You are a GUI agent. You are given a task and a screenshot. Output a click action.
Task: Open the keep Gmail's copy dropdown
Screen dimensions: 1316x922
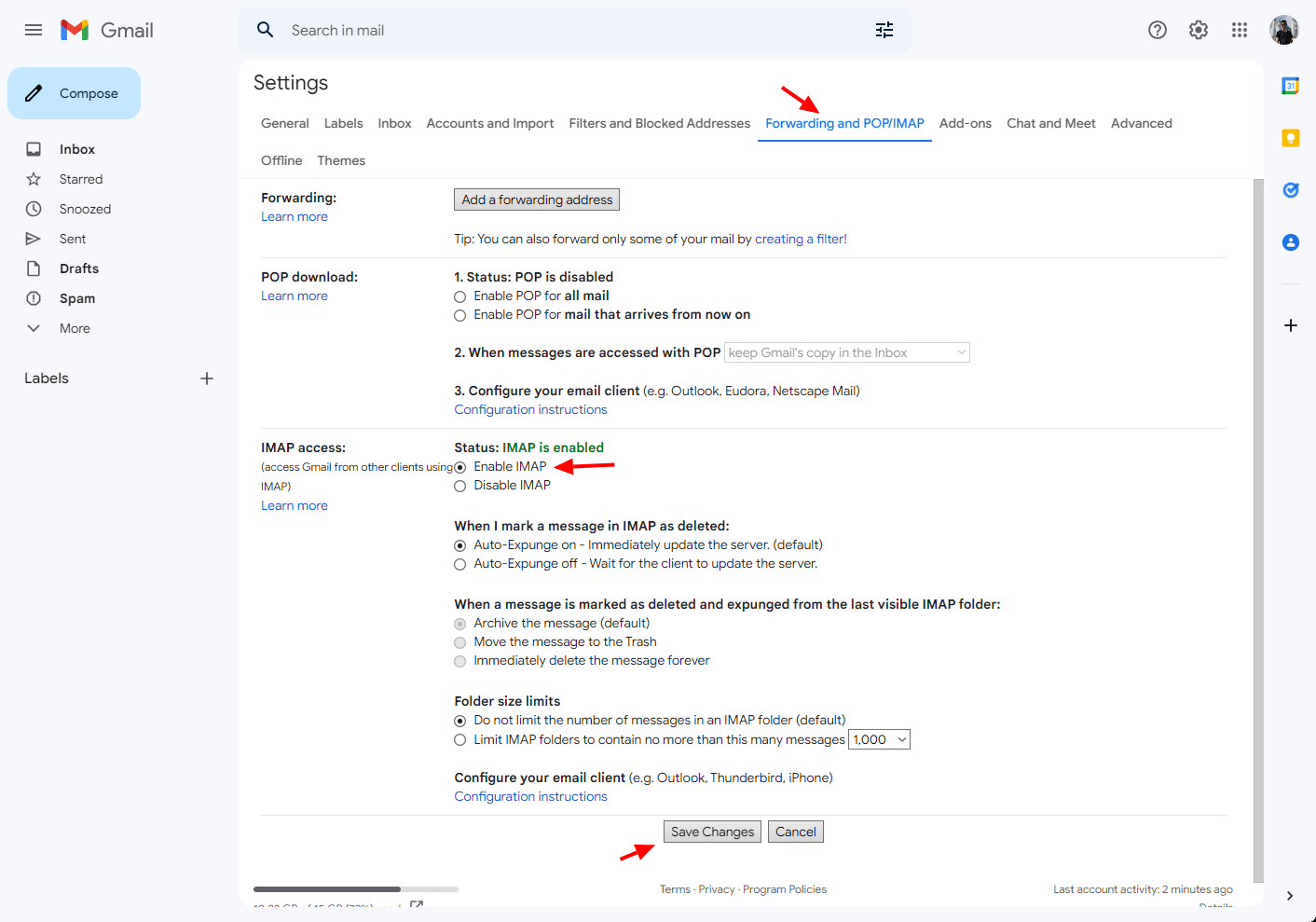pos(846,352)
